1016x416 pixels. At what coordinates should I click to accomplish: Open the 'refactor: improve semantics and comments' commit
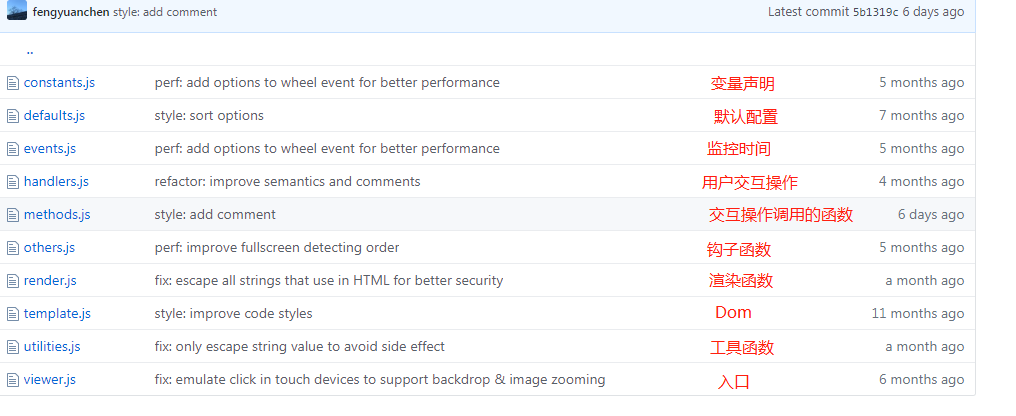click(x=287, y=182)
